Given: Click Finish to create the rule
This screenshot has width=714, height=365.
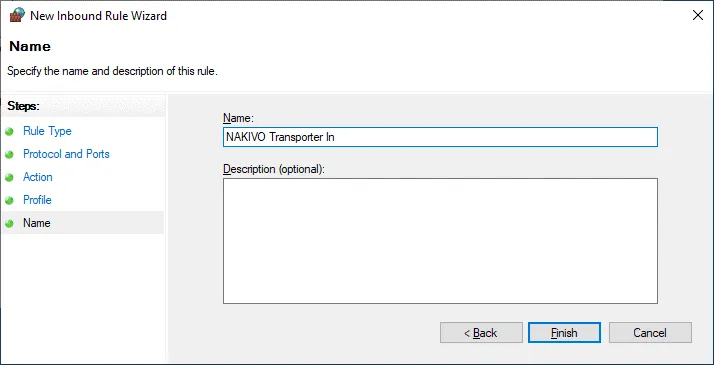Looking at the screenshot, I should 564,333.
